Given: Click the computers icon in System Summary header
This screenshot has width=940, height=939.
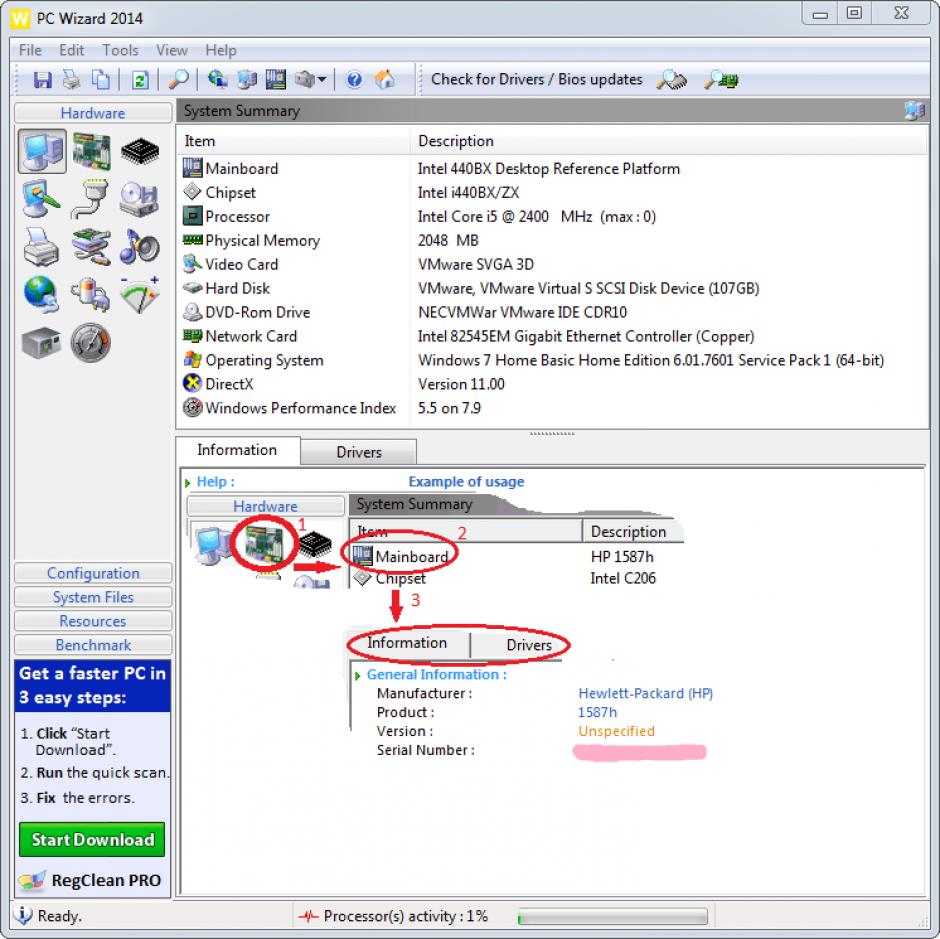Looking at the screenshot, I should click(x=914, y=110).
